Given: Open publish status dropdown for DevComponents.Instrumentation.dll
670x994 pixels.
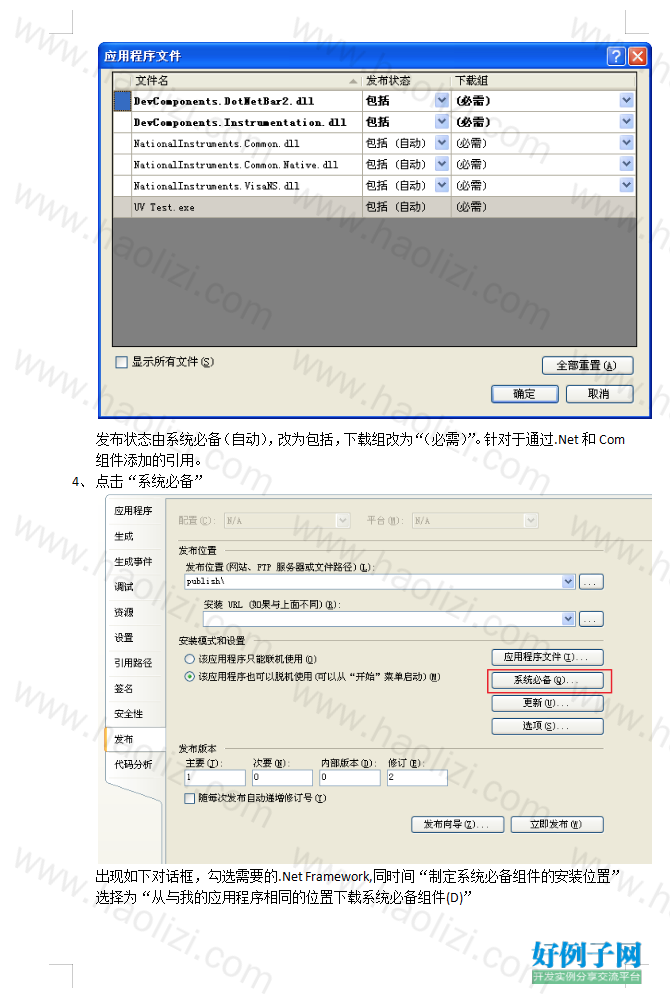Looking at the screenshot, I should click(x=442, y=121).
